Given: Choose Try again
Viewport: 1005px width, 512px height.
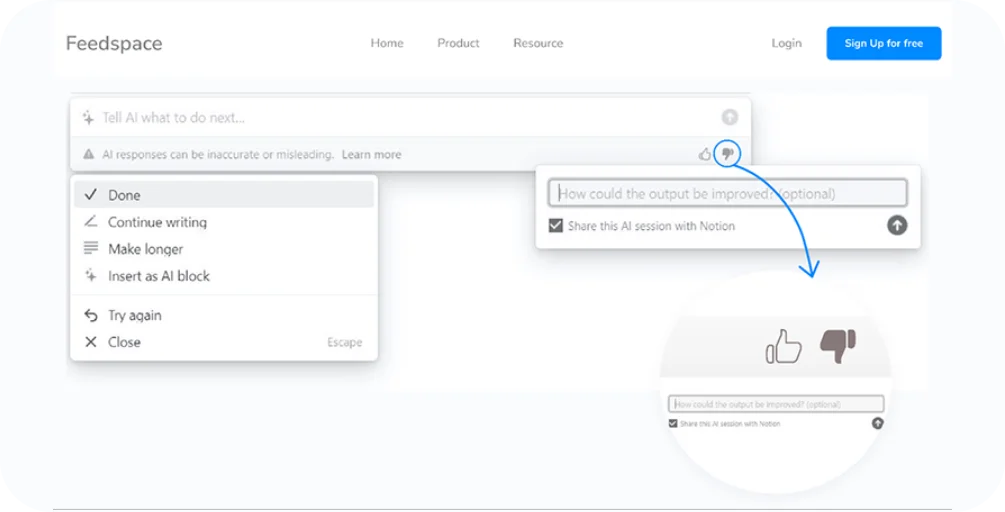Looking at the screenshot, I should [x=224, y=315].
